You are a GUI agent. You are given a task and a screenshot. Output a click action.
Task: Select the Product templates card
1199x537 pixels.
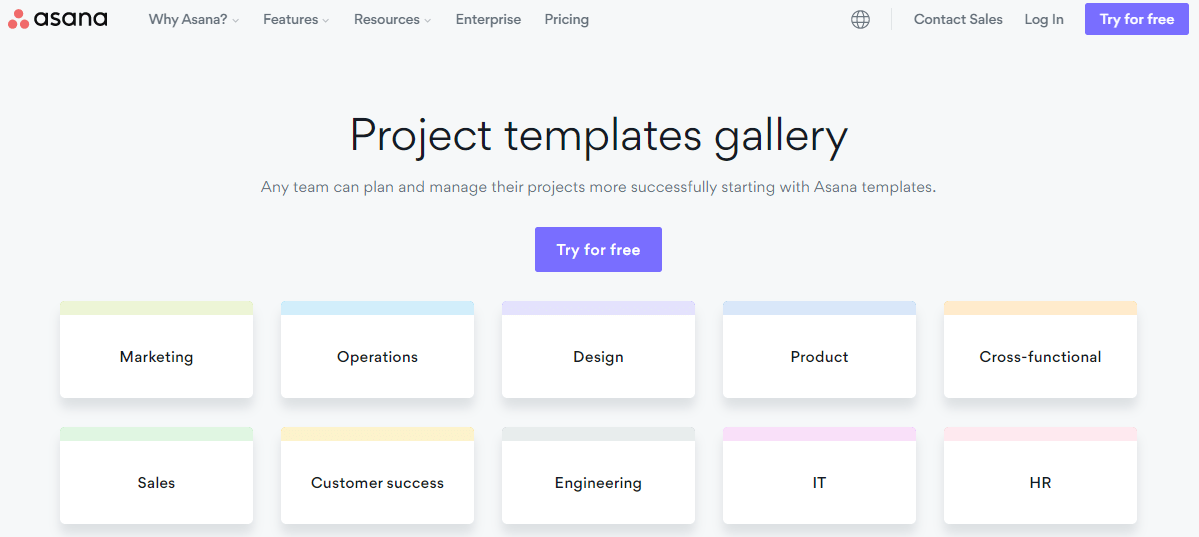coord(819,350)
